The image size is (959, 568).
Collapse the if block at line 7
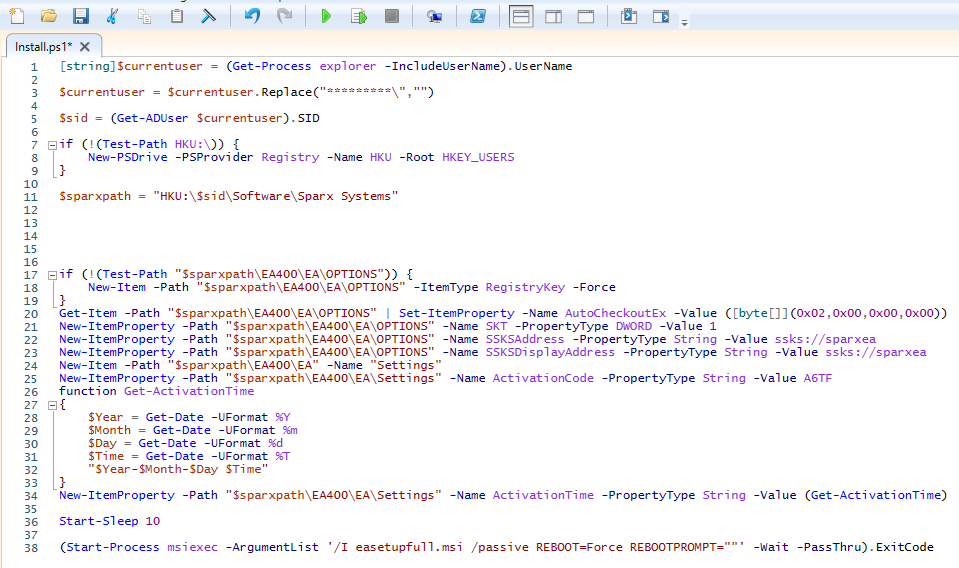point(51,144)
